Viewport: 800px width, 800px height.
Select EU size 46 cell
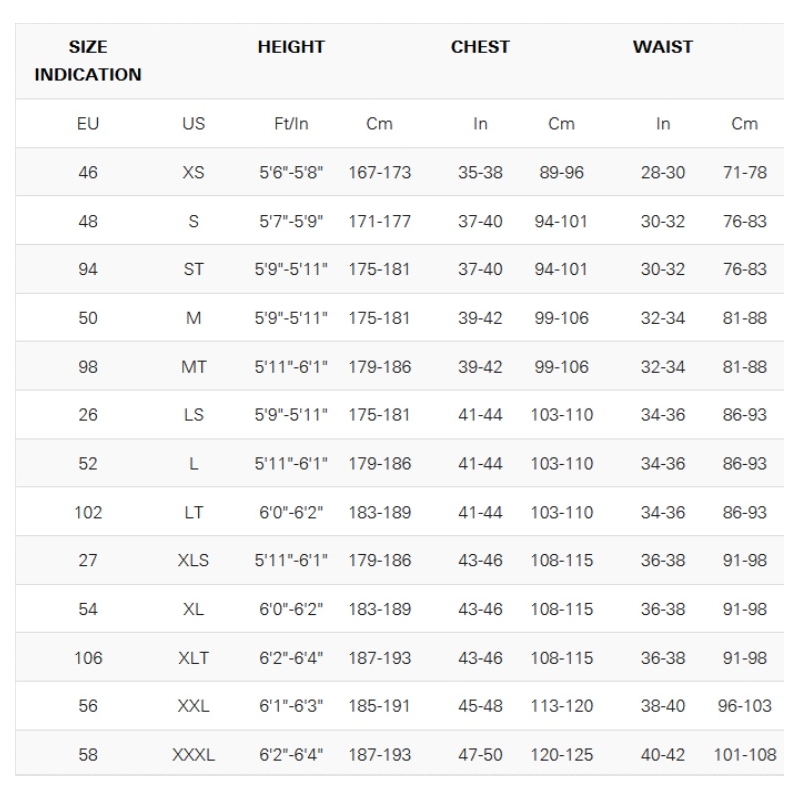[x=88, y=172]
